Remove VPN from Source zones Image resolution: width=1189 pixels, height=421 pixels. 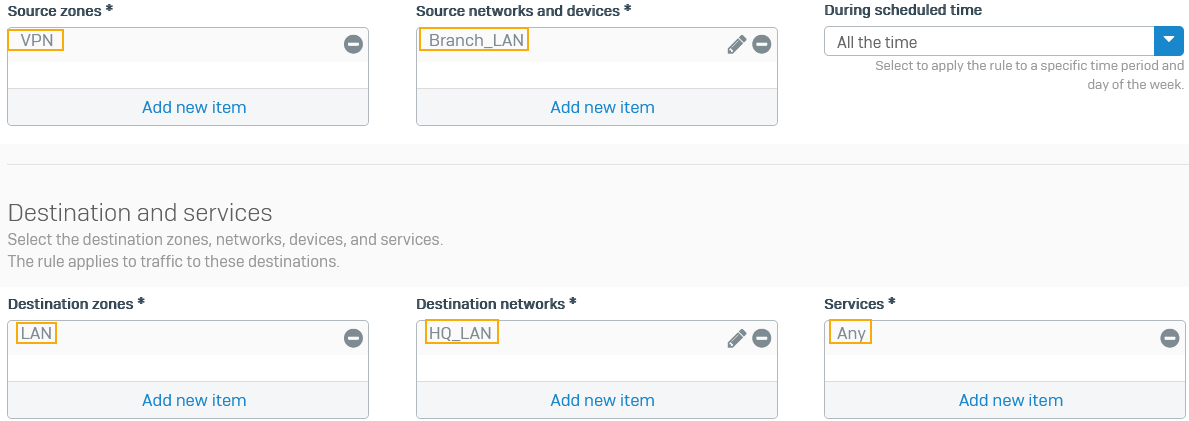(x=353, y=44)
